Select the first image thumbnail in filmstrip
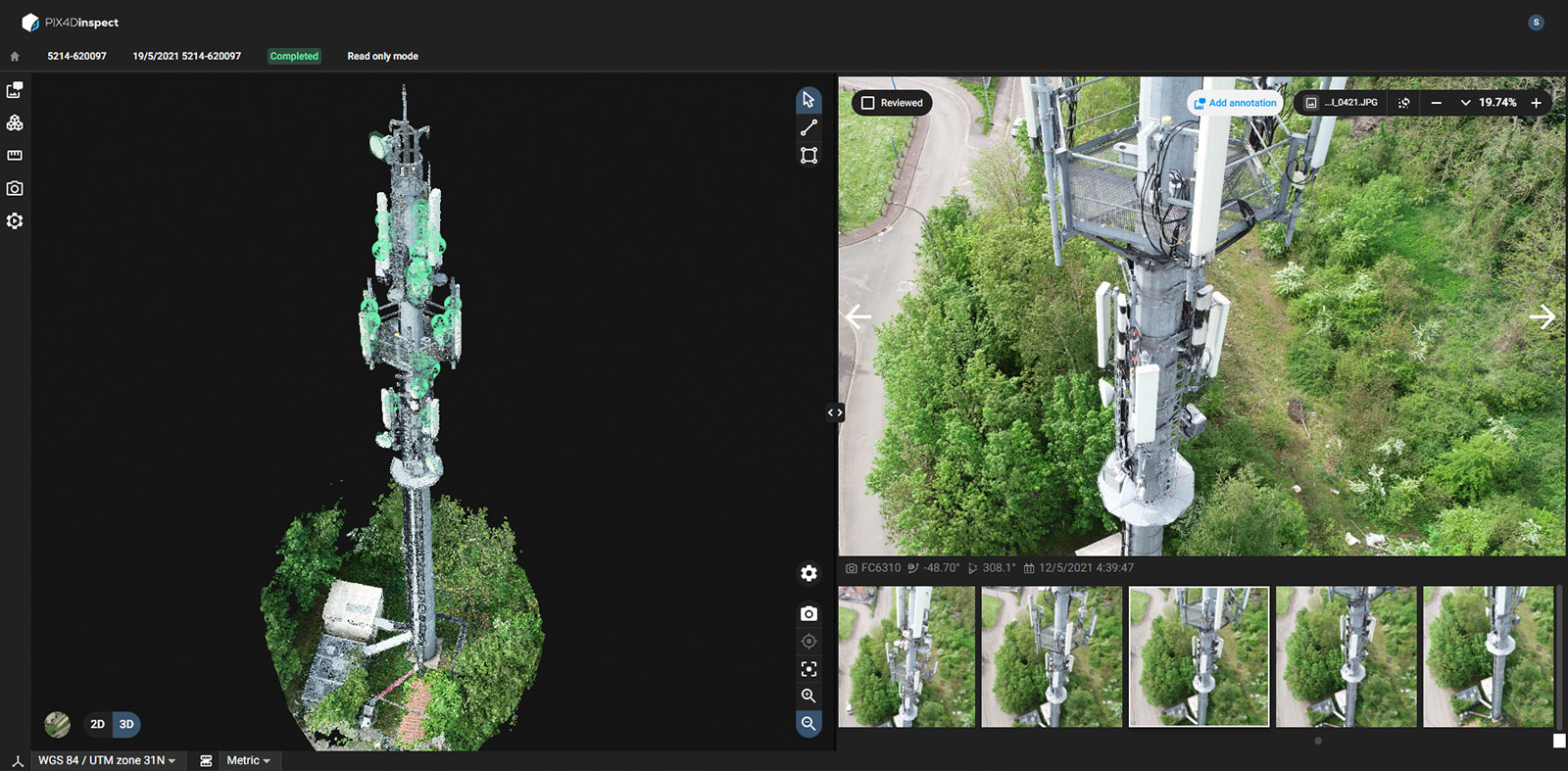1568x771 pixels. coord(906,656)
